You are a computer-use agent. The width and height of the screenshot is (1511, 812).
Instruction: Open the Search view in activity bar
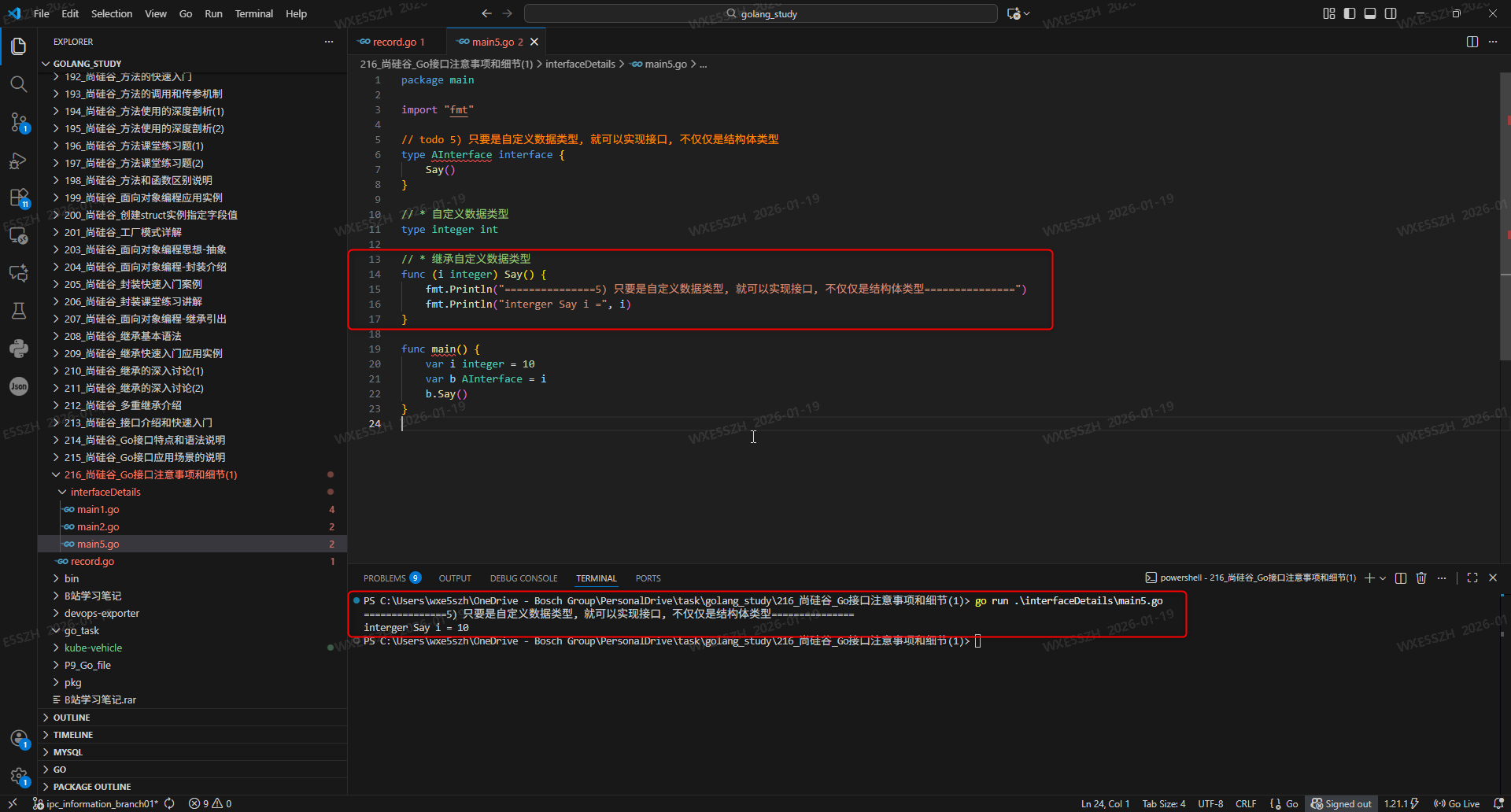tap(19, 84)
